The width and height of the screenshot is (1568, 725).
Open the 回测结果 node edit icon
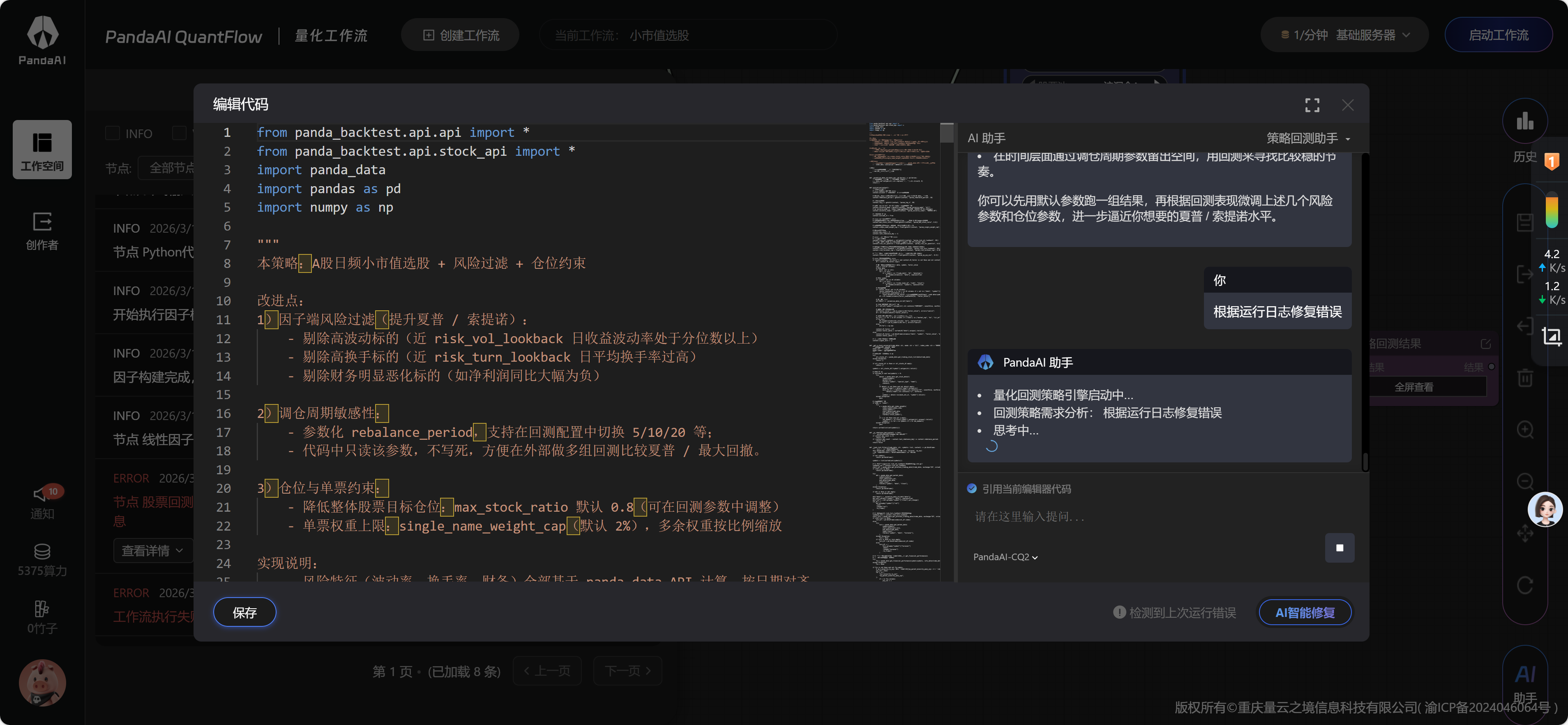coord(1485,344)
